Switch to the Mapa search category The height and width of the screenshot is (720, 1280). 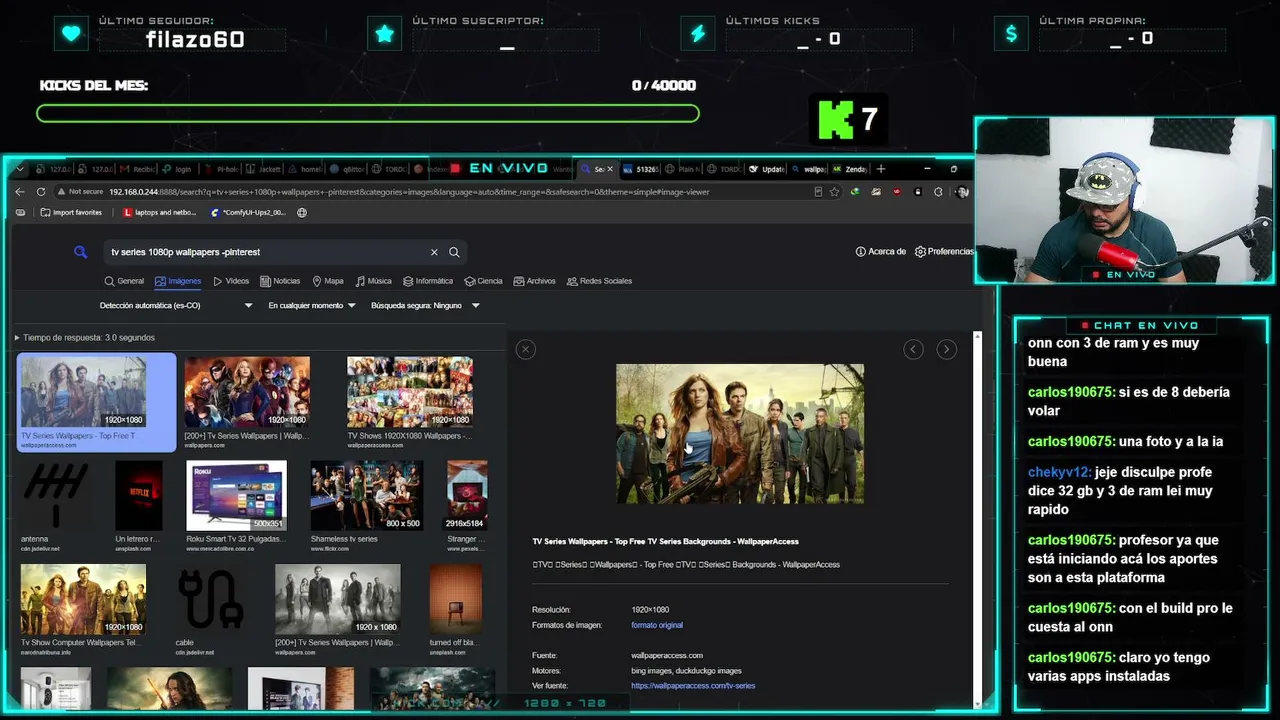[328, 281]
